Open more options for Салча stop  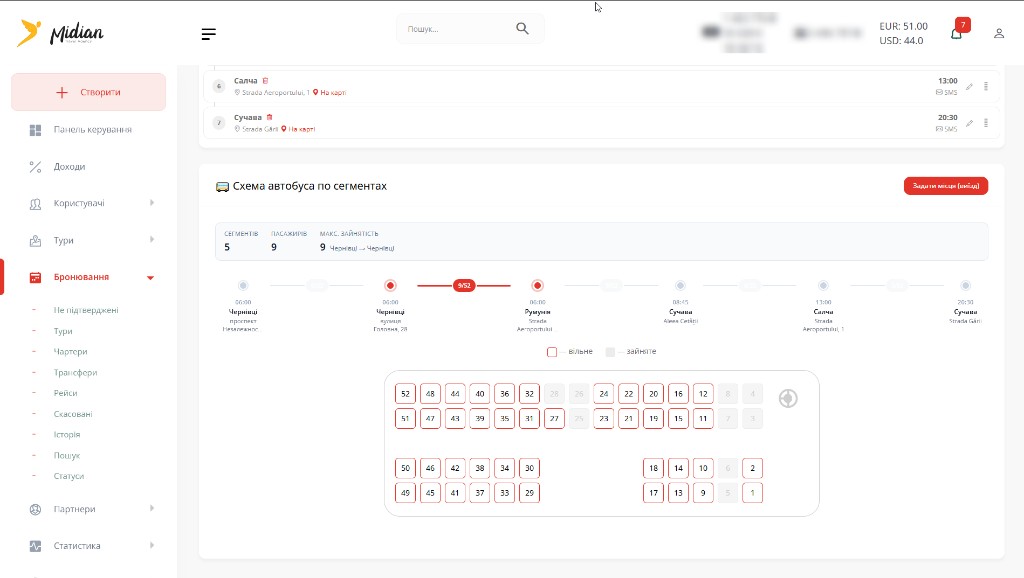coord(986,86)
